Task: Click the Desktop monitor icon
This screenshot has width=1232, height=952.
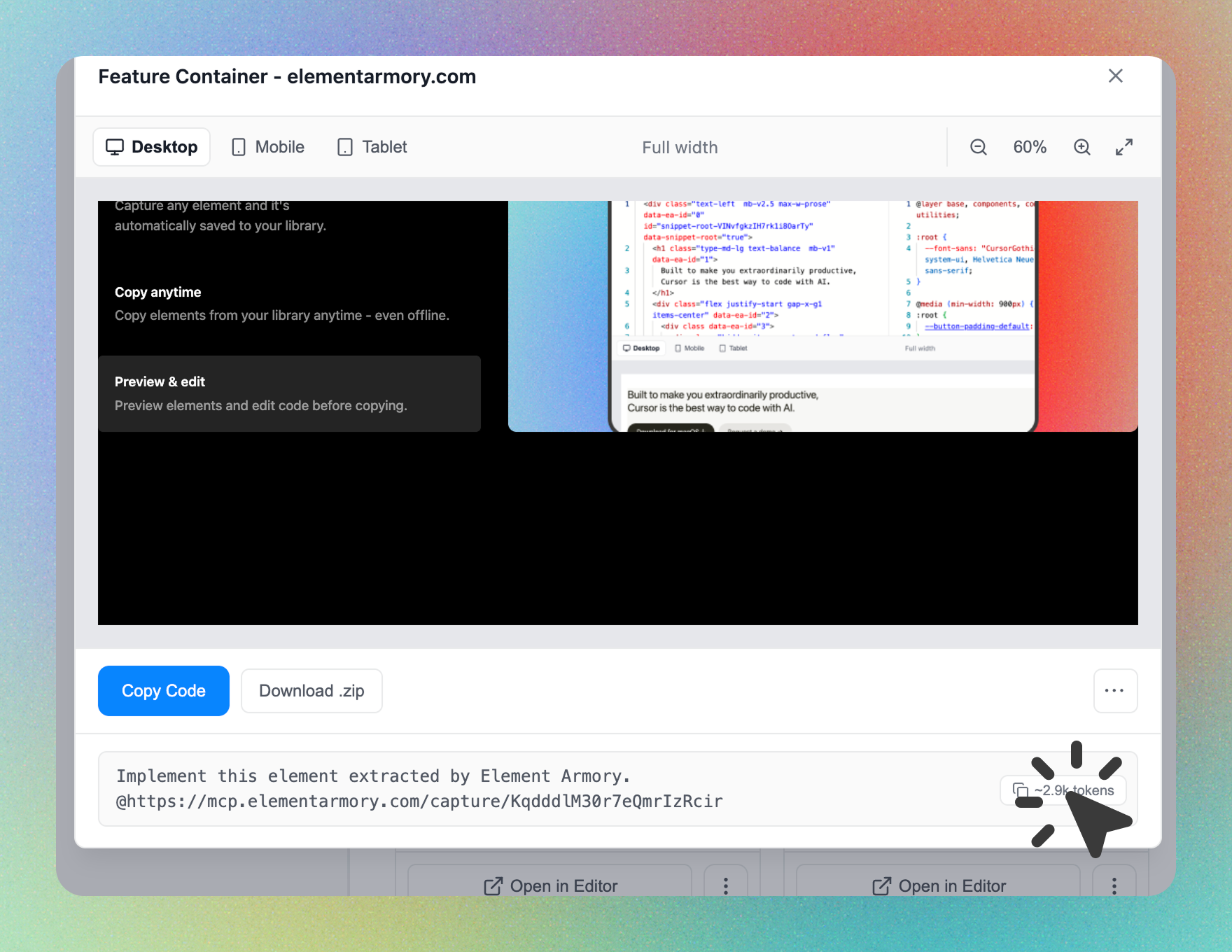Action: (116, 146)
